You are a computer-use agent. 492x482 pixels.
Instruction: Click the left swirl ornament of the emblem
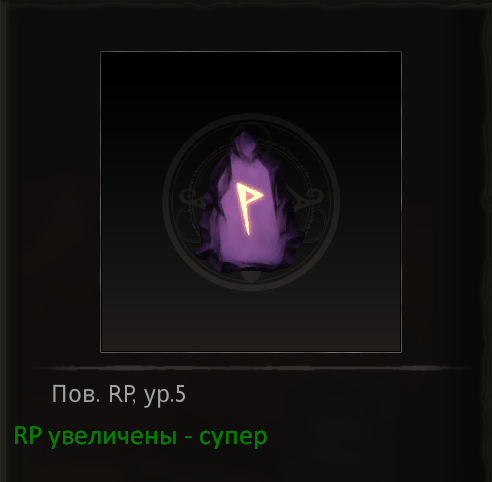point(189,197)
